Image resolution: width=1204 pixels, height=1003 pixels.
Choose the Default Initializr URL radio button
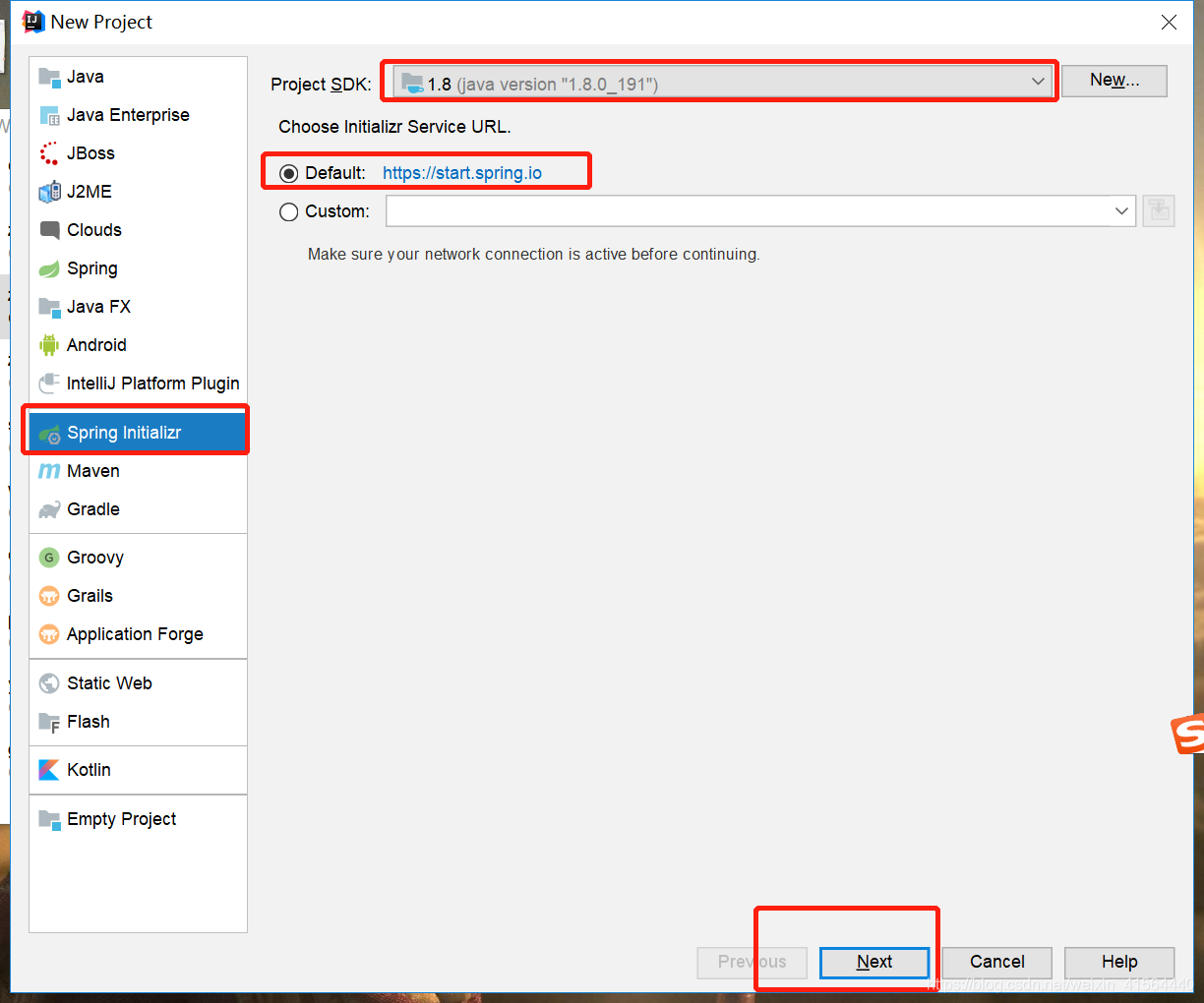(289, 173)
